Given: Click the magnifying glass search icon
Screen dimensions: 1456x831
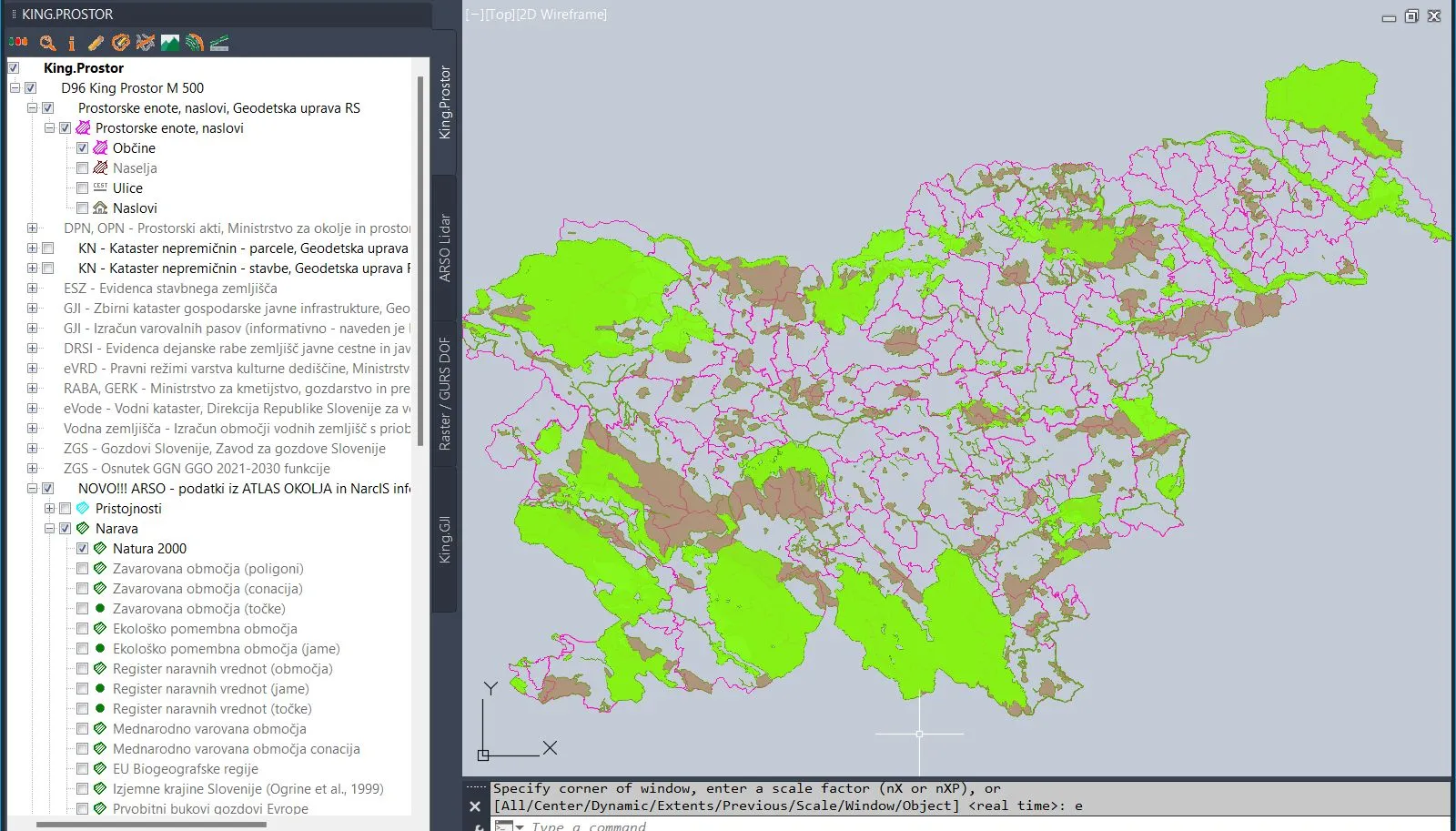Looking at the screenshot, I should pyautogui.click(x=48, y=43).
